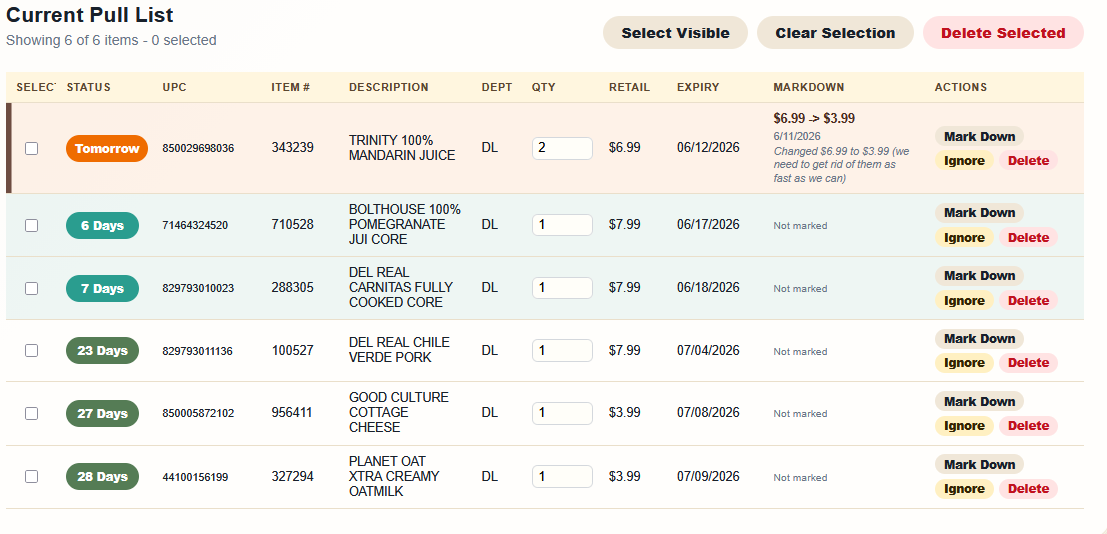Delete the Chile Verde Pork row

click(x=1028, y=362)
